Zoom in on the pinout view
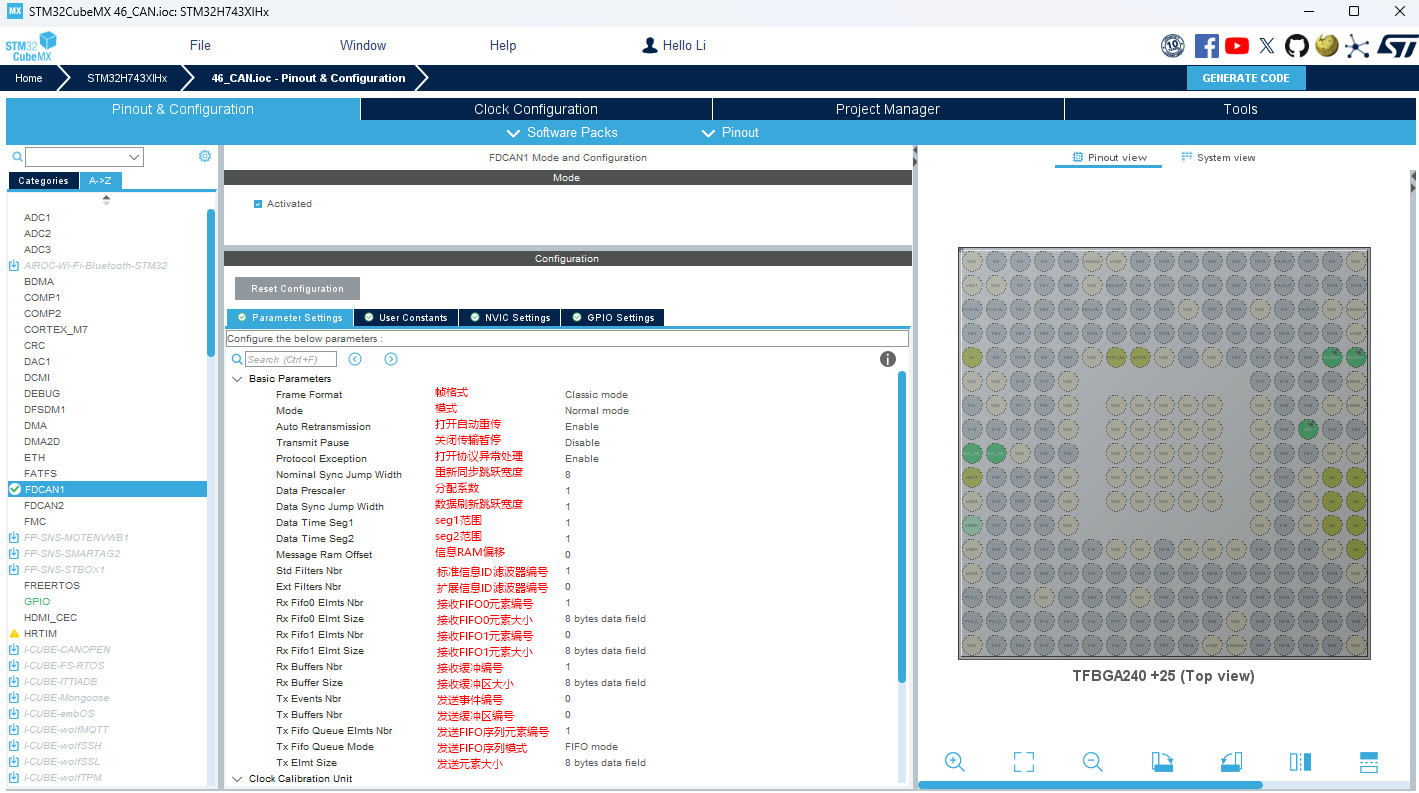The width and height of the screenshot is (1419, 793). pyautogui.click(x=954, y=762)
